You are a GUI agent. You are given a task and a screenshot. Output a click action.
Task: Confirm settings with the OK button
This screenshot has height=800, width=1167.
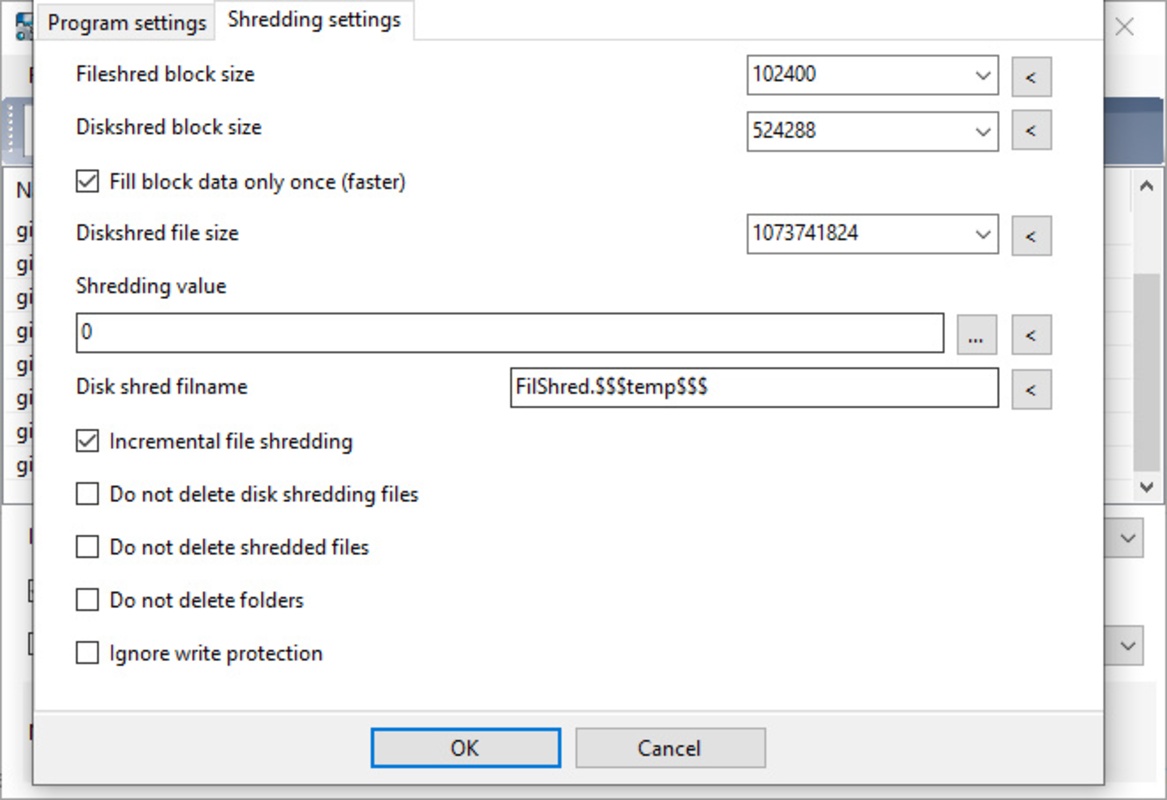(466, 748)
